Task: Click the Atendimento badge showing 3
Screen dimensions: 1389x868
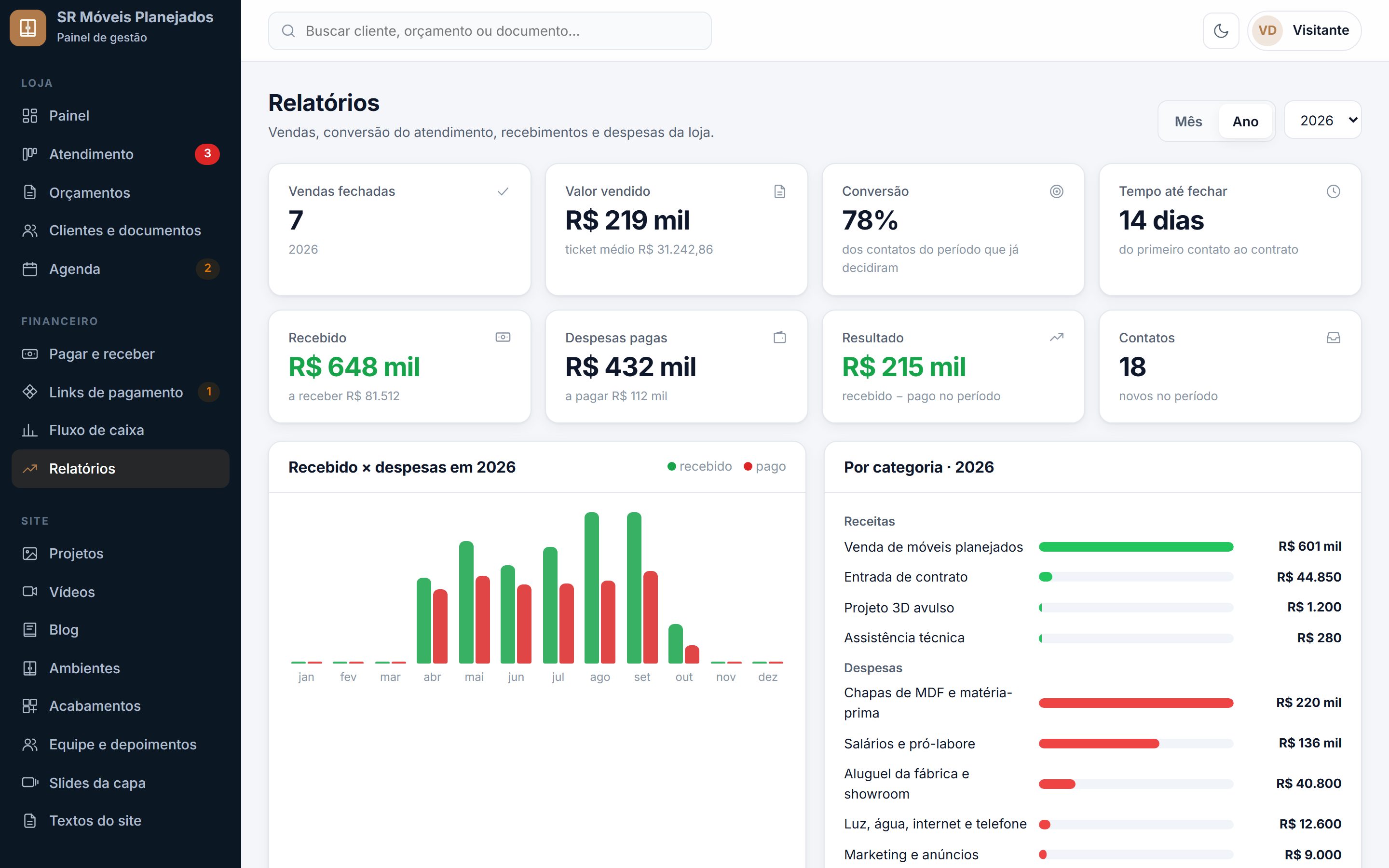Action: (x=207, y=154)
